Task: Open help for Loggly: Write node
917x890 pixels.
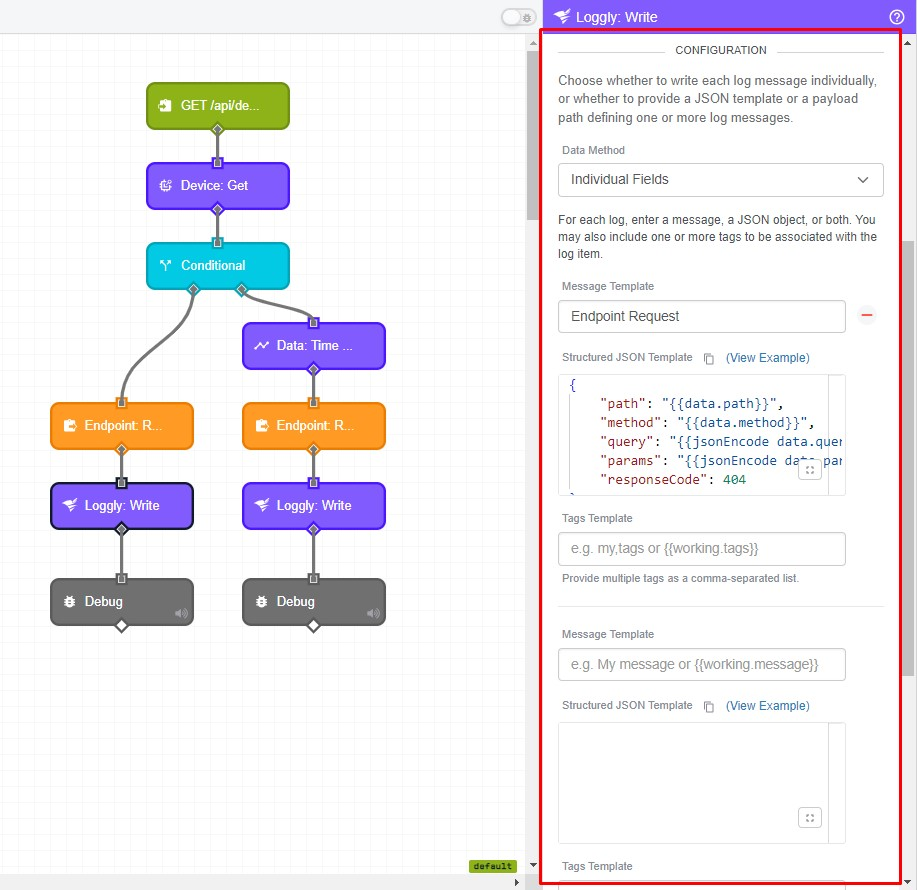Action: coord(897,17)
